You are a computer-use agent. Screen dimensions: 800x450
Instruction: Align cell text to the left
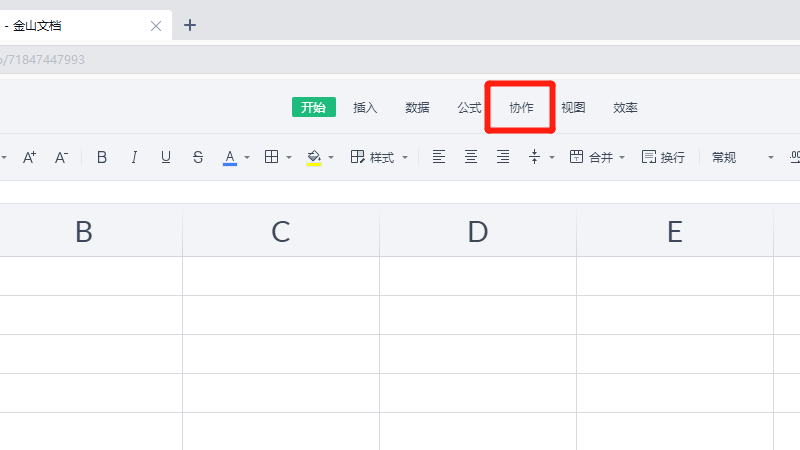[x=438, y=157]
